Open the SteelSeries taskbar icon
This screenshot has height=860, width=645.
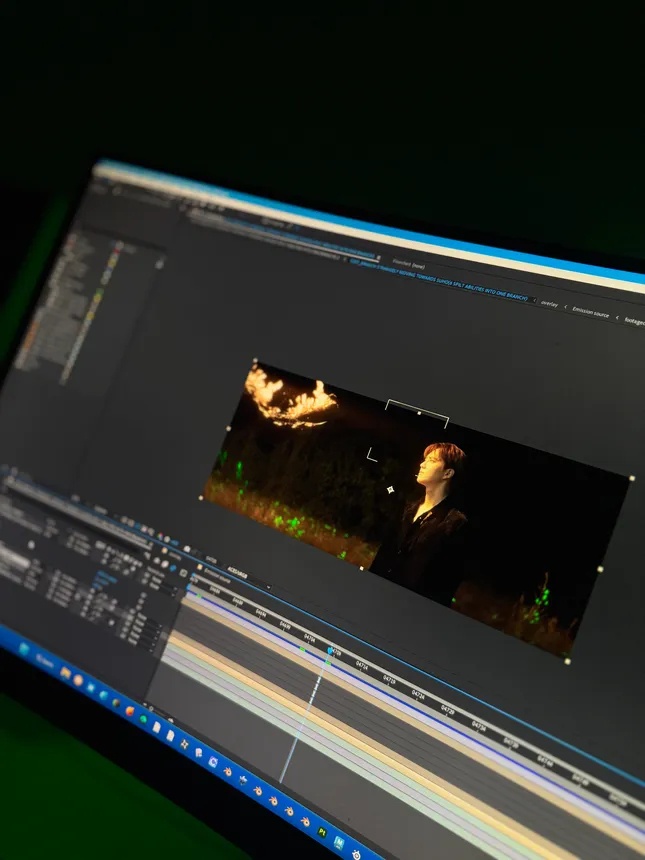(356, 855)
